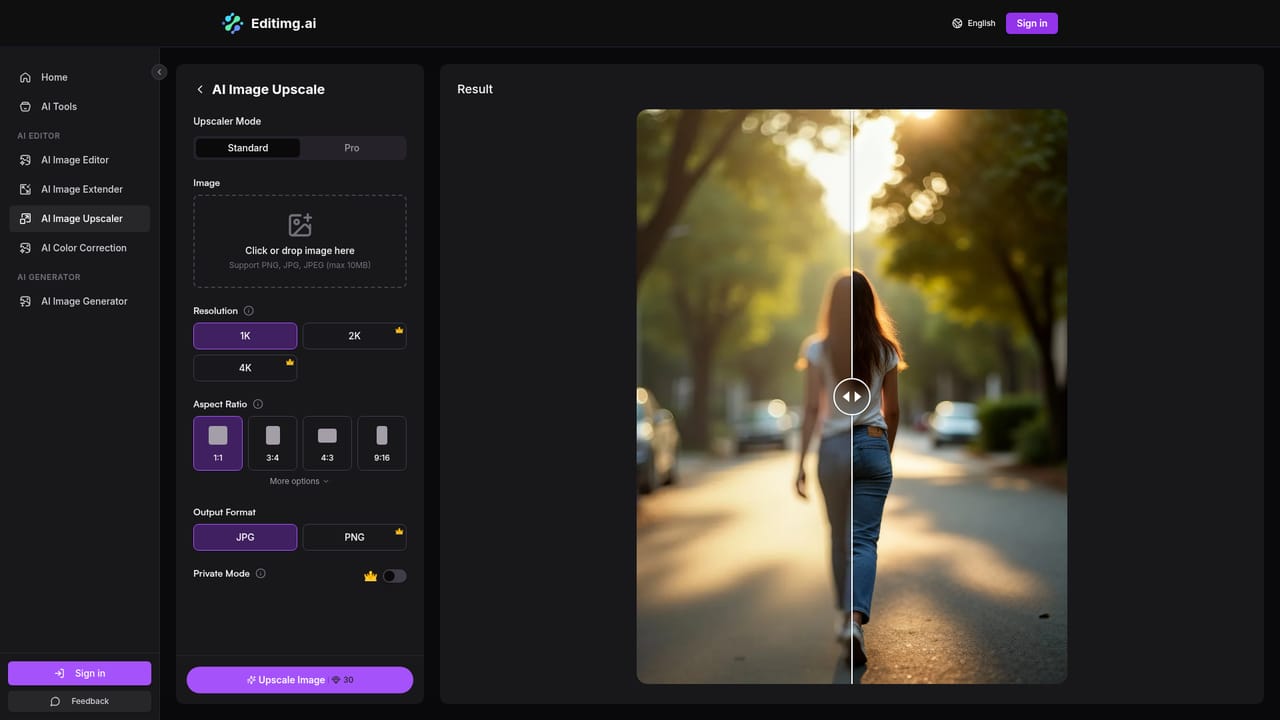Open AI Image Extender menu item

(80, 189)
